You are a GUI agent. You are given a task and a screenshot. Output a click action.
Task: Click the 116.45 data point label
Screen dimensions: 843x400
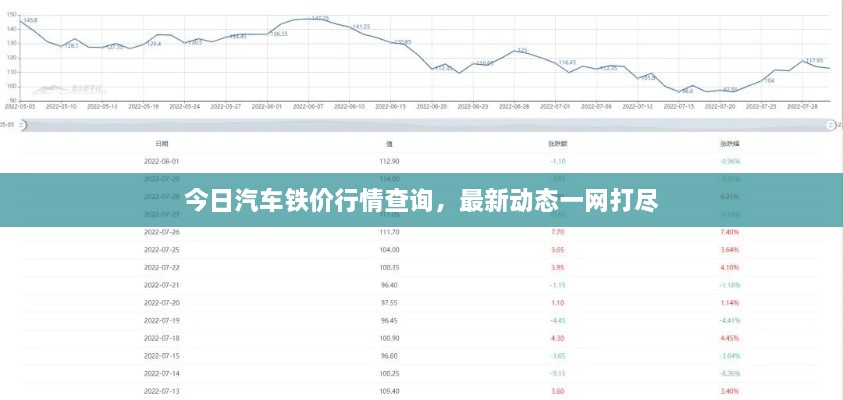[567, 62]
